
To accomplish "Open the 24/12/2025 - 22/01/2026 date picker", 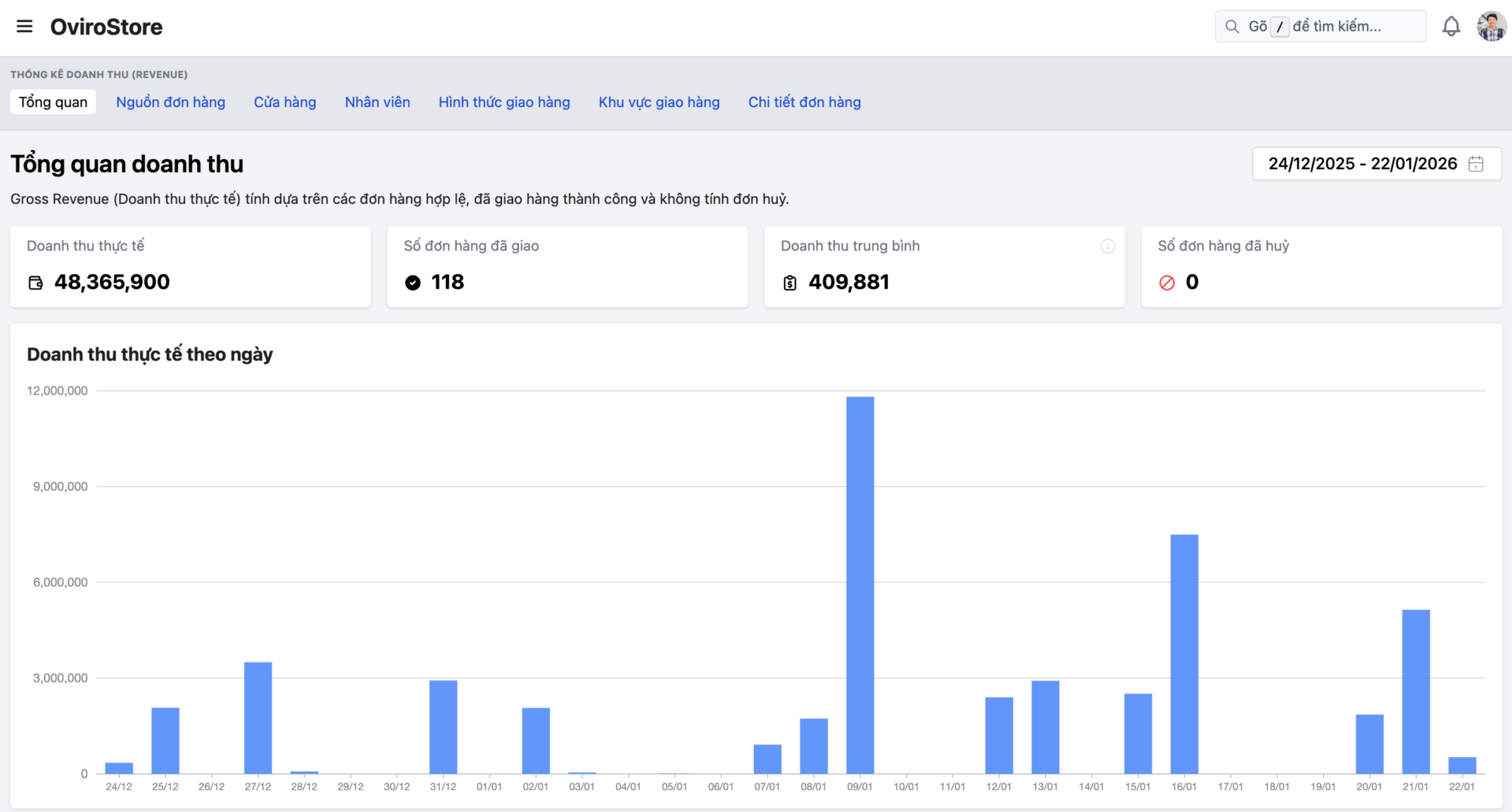I will tap(1362, 164).
